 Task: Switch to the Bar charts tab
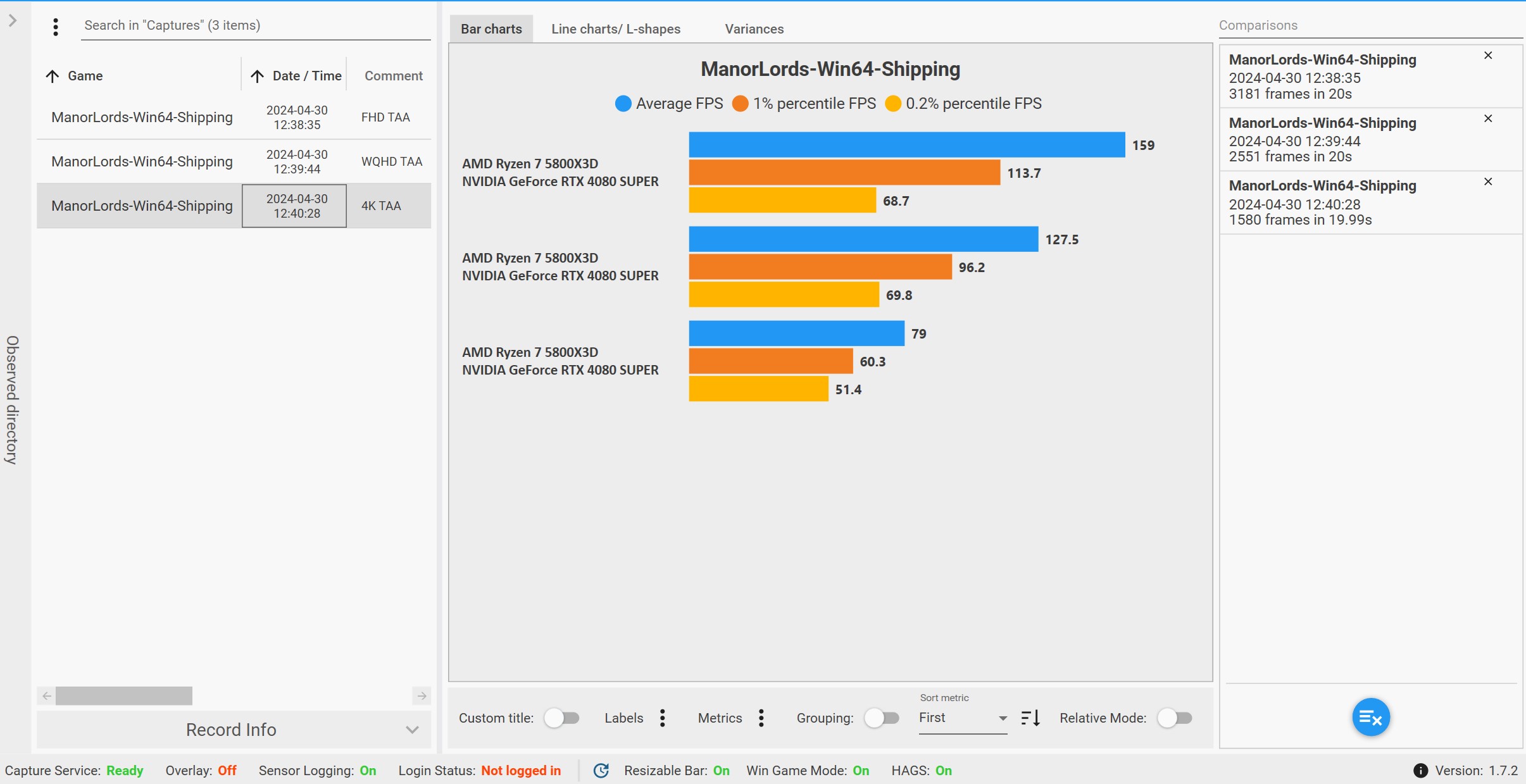(491, 29)
